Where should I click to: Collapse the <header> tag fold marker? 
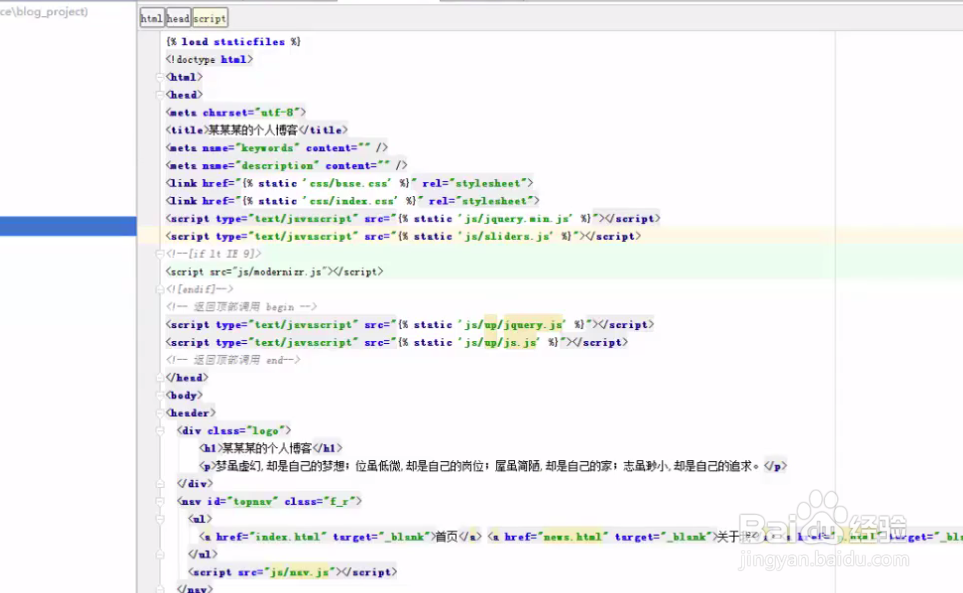tap(160, 413)
